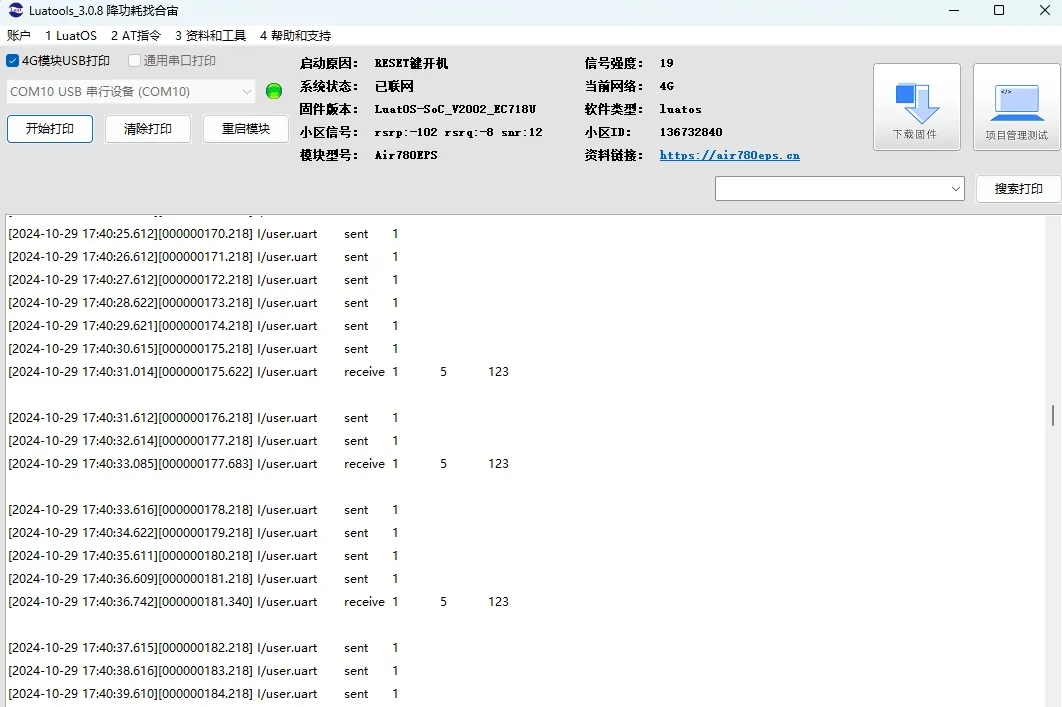This screenshot has width=1062, height=707.
Task: Click the log panel scrollbar
Action: [1052, 420]
